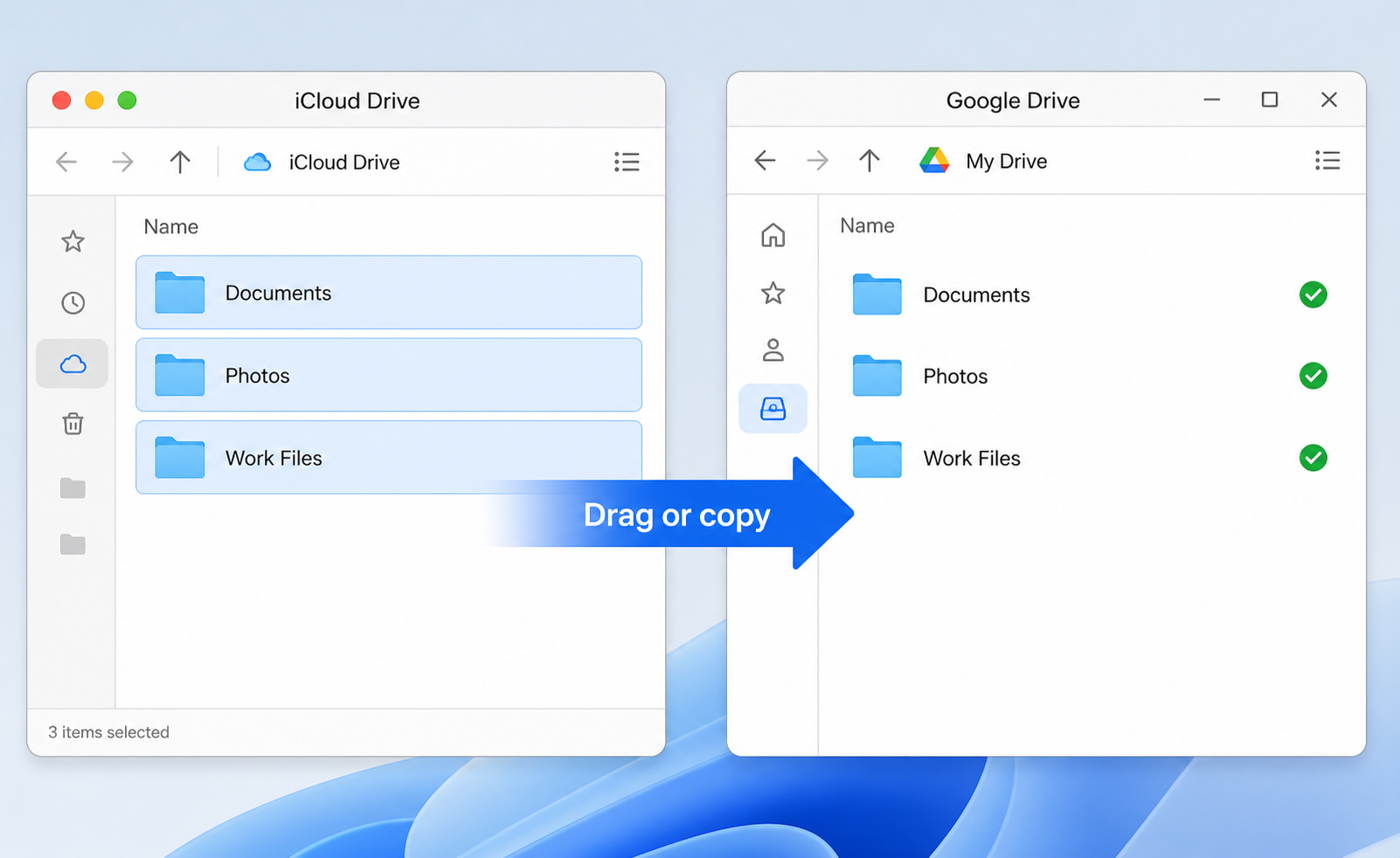Screen dimensions: 1400x858
Task: Select the iCloud cloud item in the sidebar
Action: tap(73, 363)
